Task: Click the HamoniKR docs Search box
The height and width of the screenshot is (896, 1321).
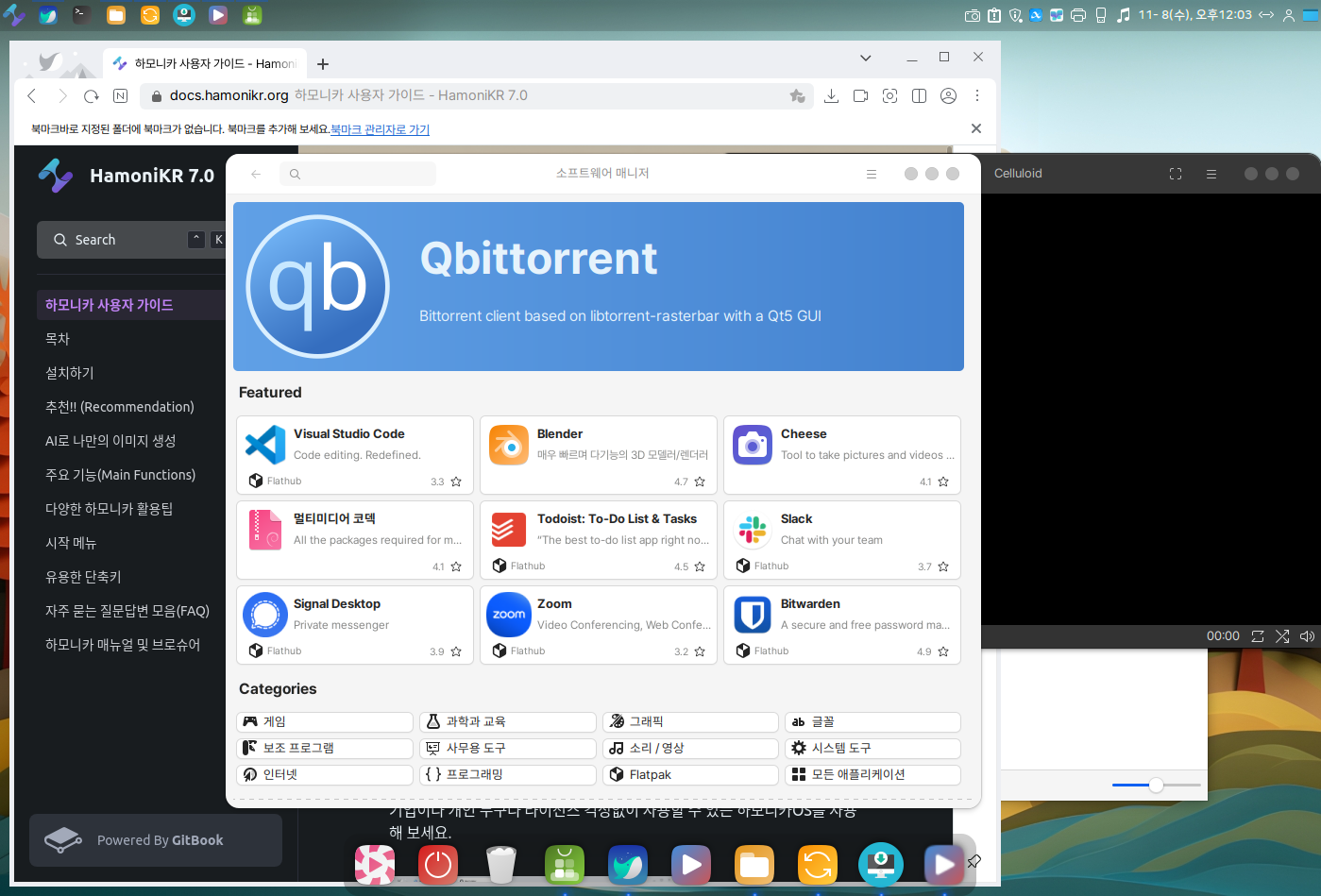Action: tap(132, 240)
